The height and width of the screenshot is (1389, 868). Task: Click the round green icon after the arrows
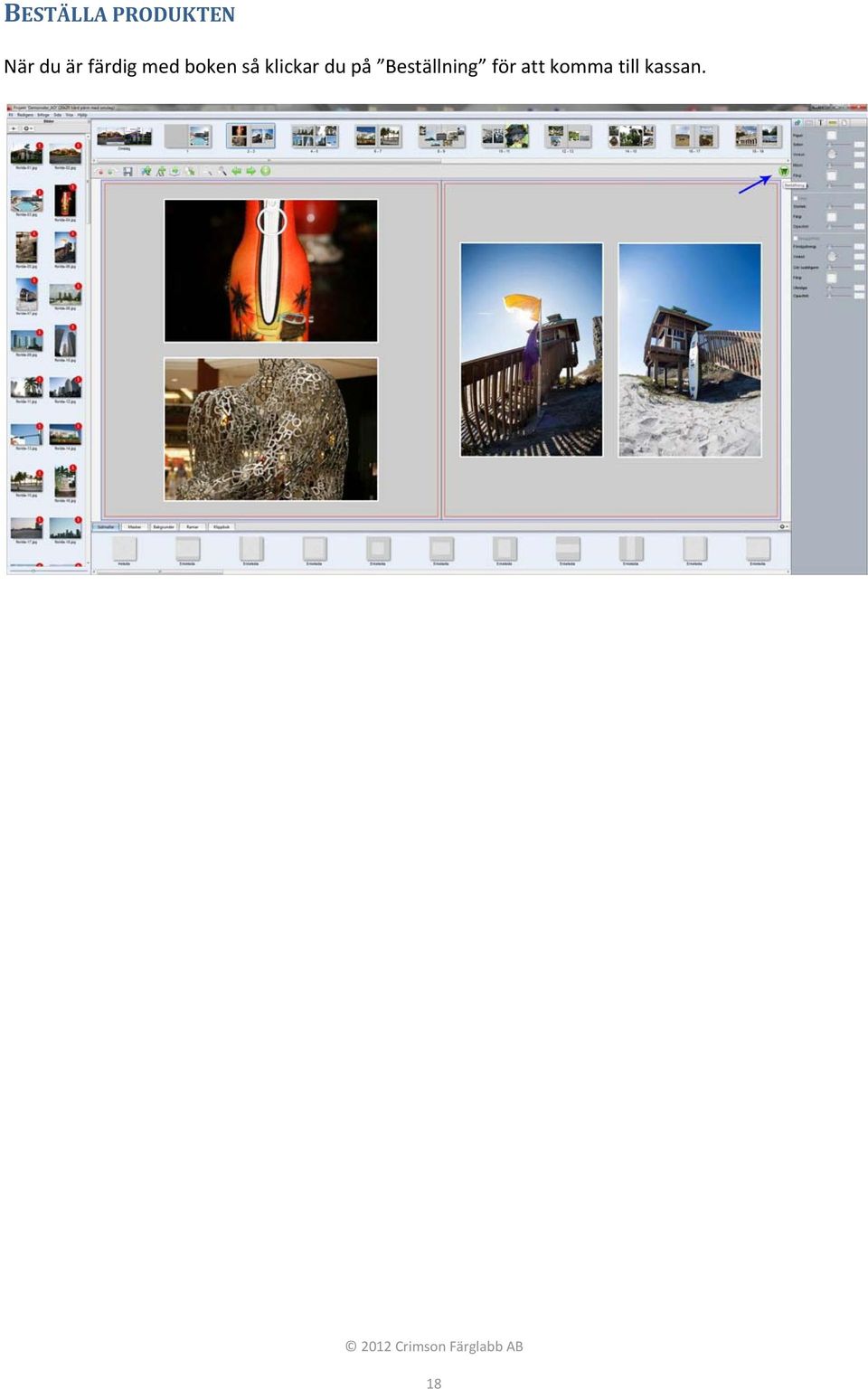(x=266, y=171)
